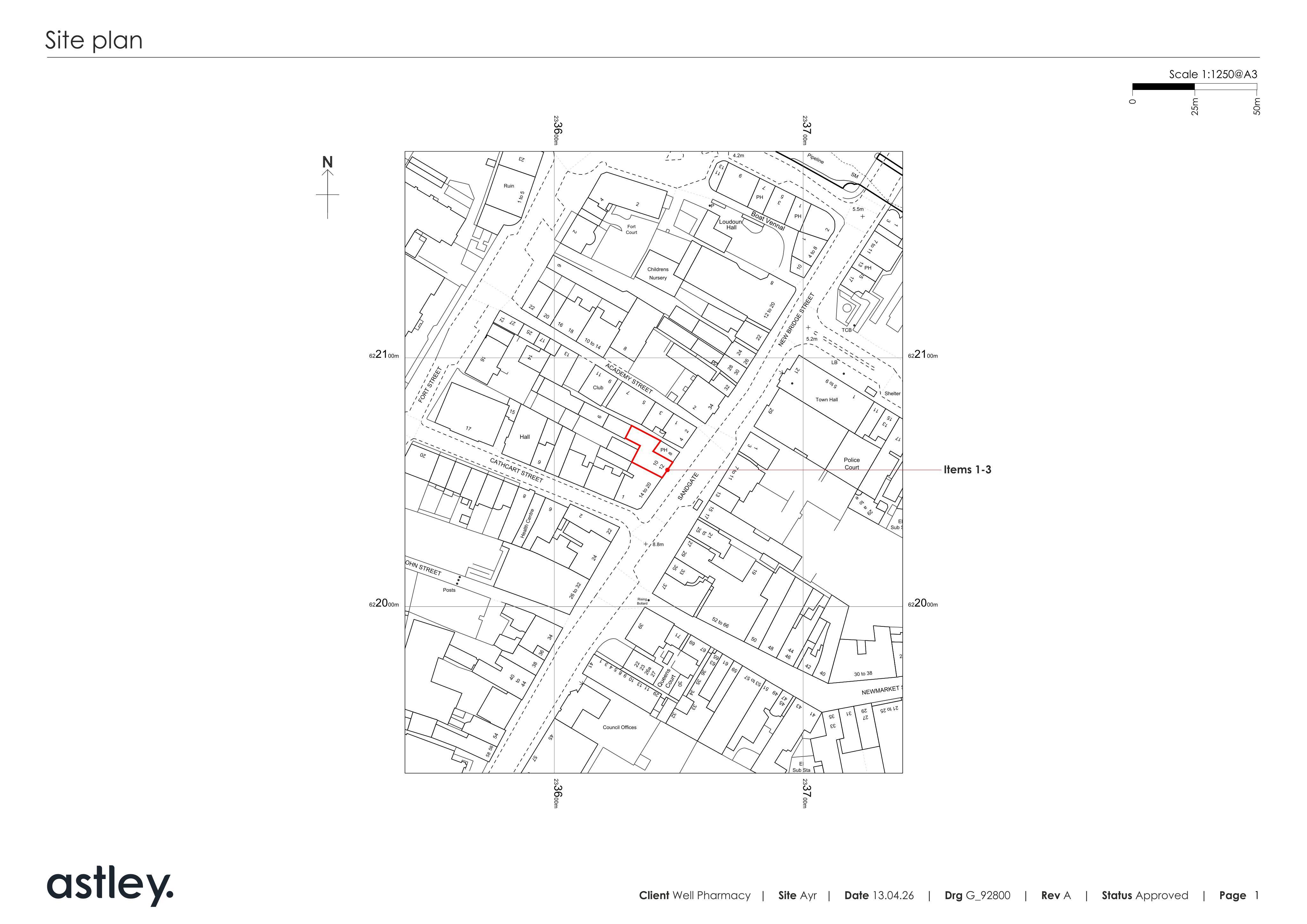Click the 'Pipeline' label
Screen dimensions: 1307x924
816,158
